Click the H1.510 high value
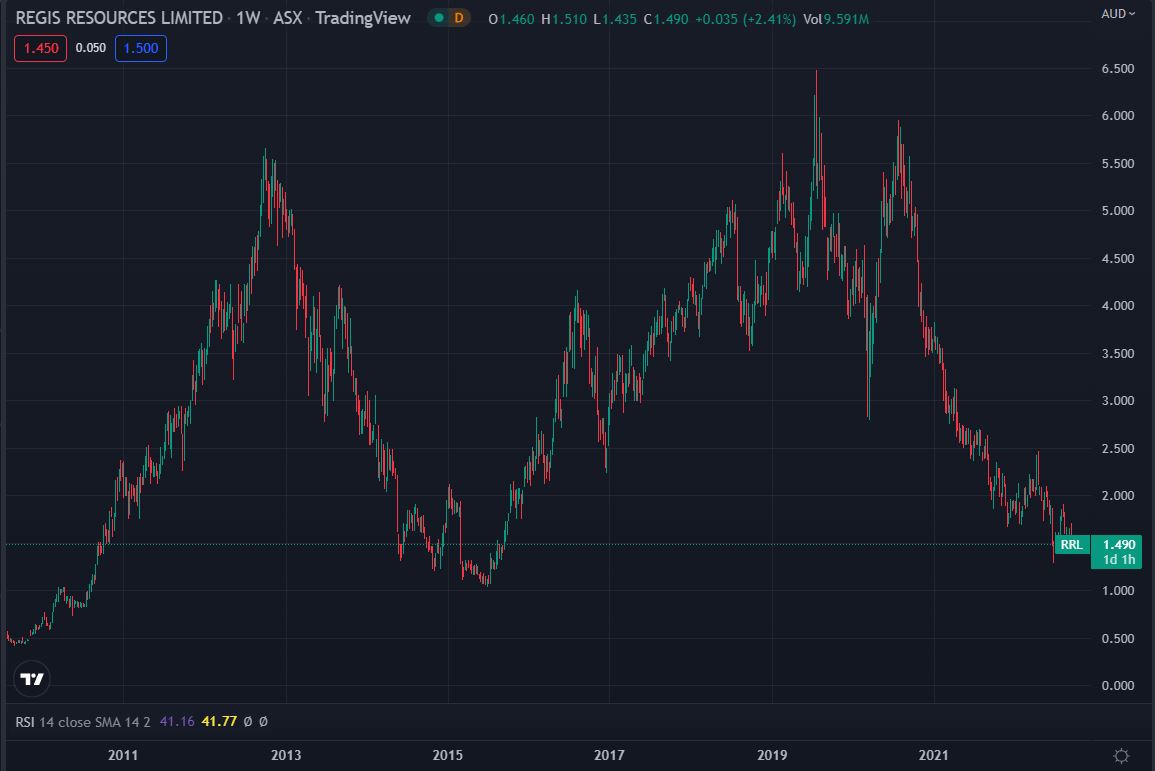 point(564,19)
